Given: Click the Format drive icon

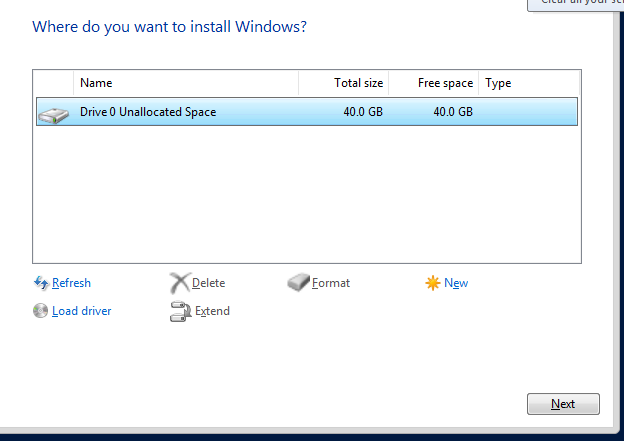Looking at the screenshot, I should tap(298, 283).
